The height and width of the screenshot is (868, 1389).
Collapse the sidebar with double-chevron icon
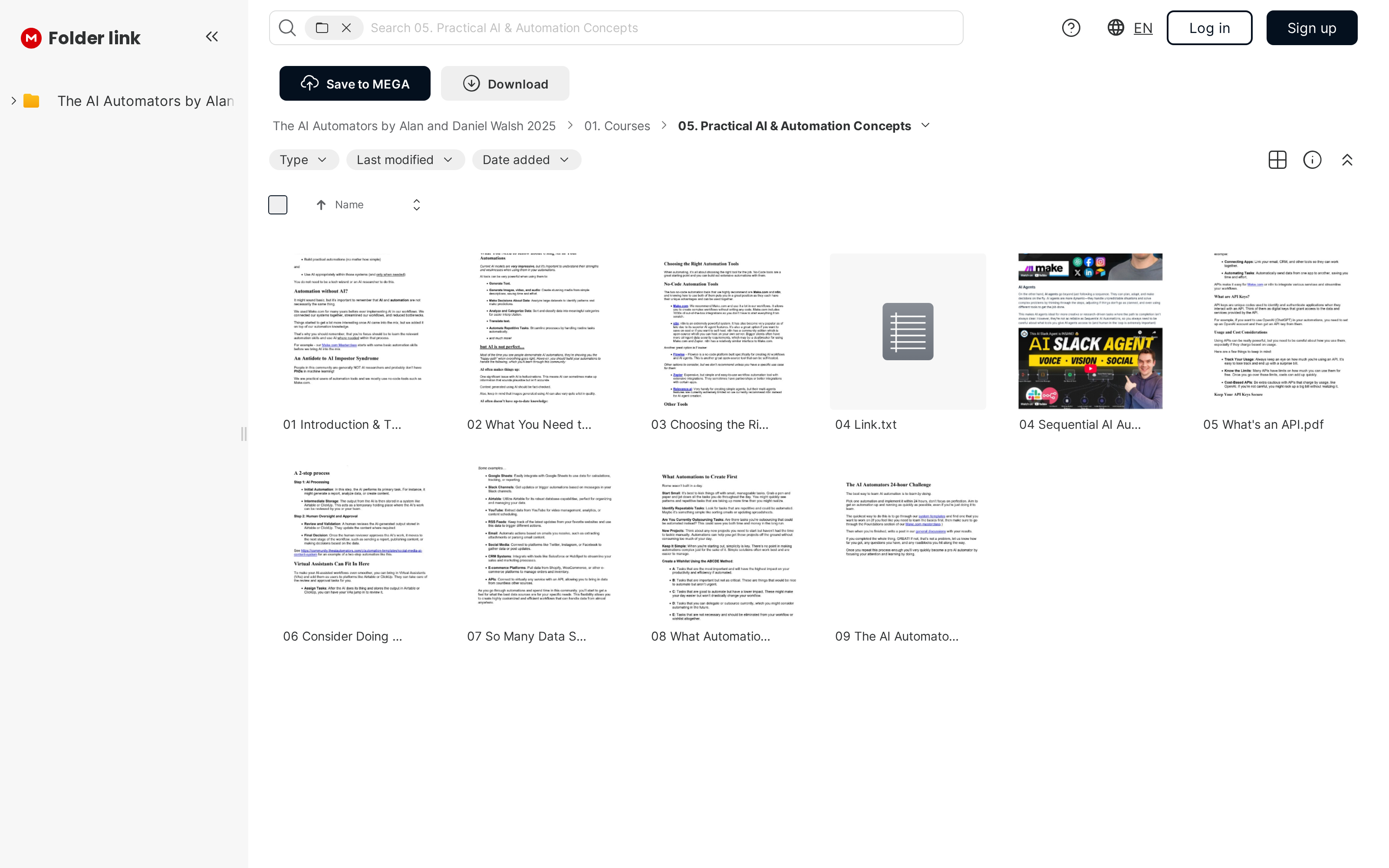click(x=212, y=37)
